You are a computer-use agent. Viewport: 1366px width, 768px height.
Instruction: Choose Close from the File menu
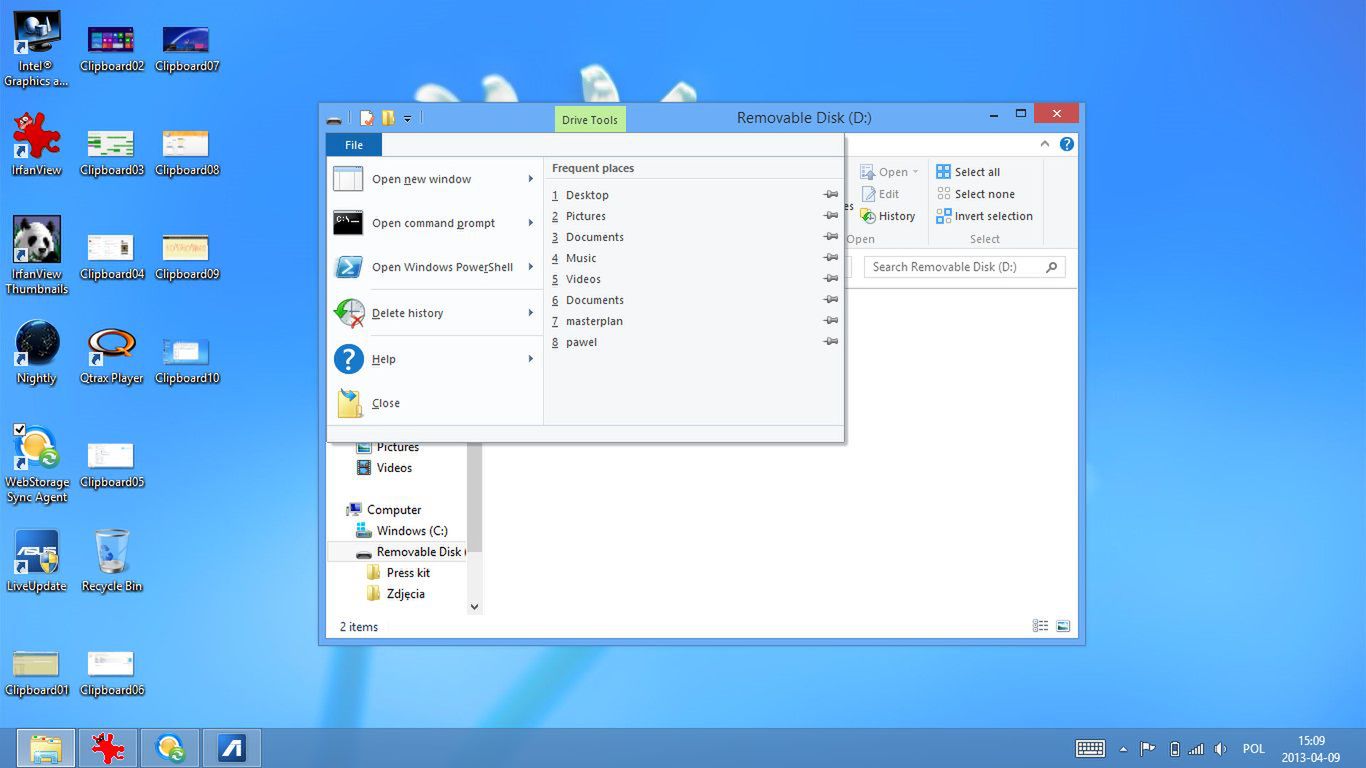386,403
